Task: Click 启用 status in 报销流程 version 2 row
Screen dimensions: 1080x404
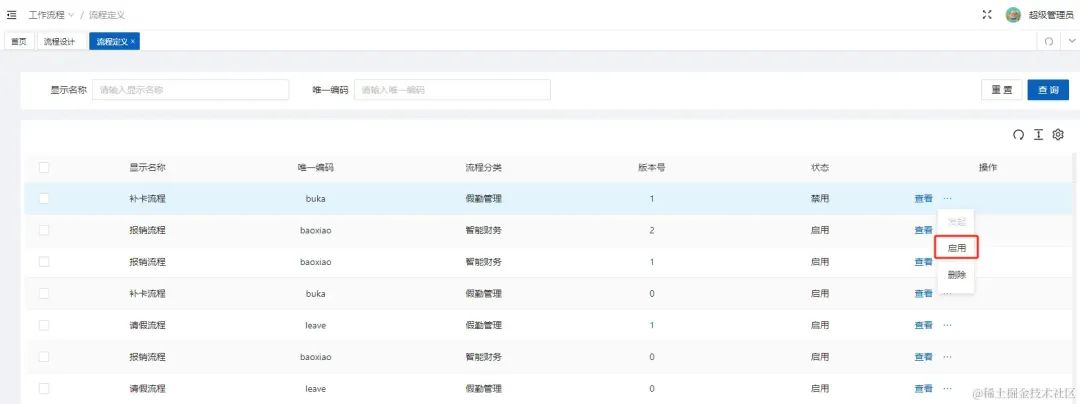Action: point(820,230)
